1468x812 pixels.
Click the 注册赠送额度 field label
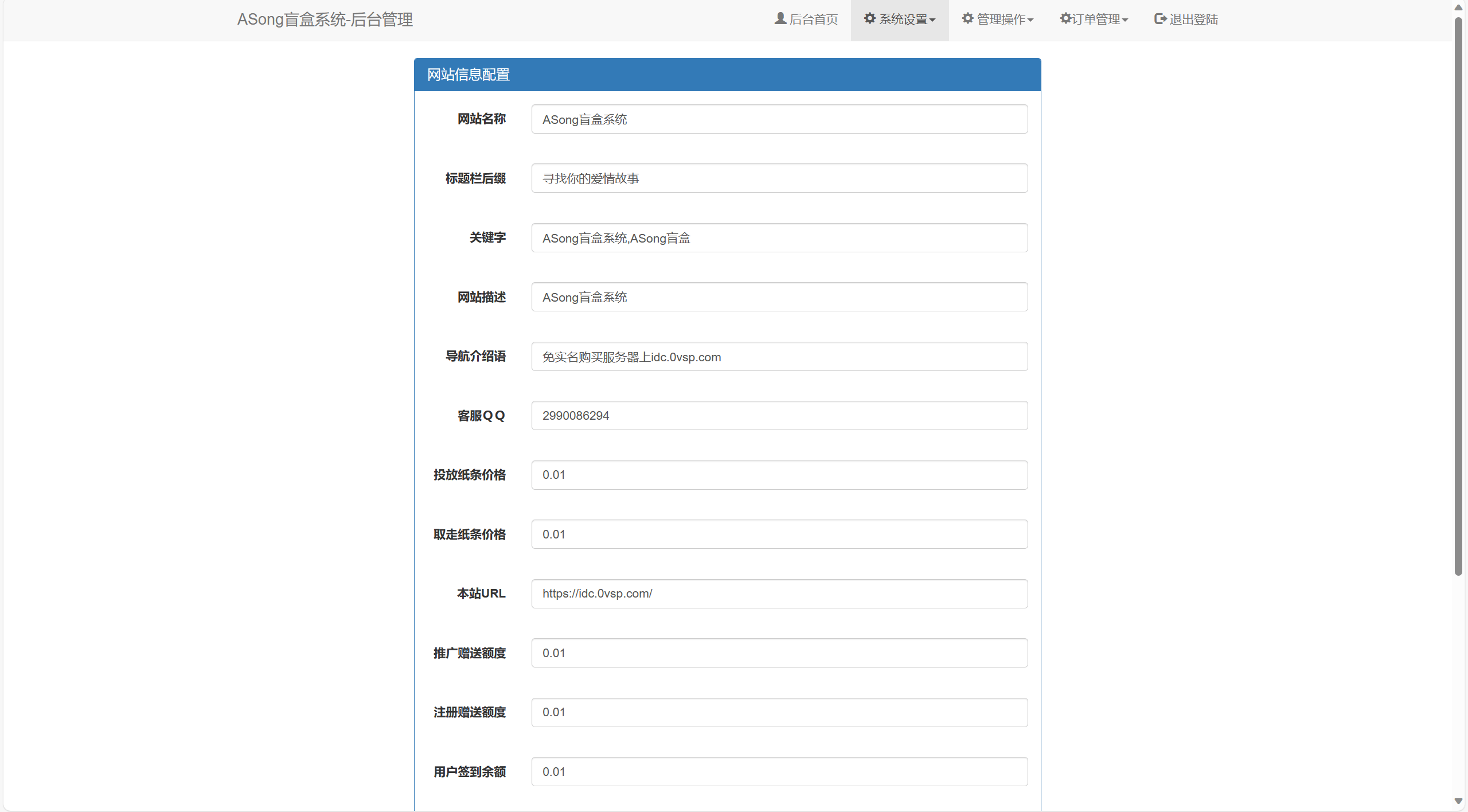tap(470, 712)
